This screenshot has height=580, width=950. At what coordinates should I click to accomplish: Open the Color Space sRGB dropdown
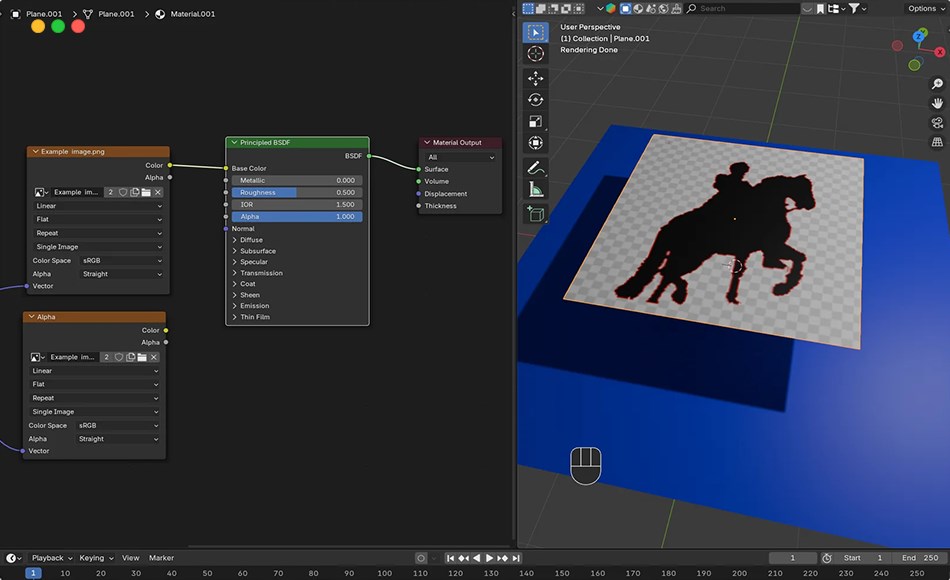[x=120, y=260]
